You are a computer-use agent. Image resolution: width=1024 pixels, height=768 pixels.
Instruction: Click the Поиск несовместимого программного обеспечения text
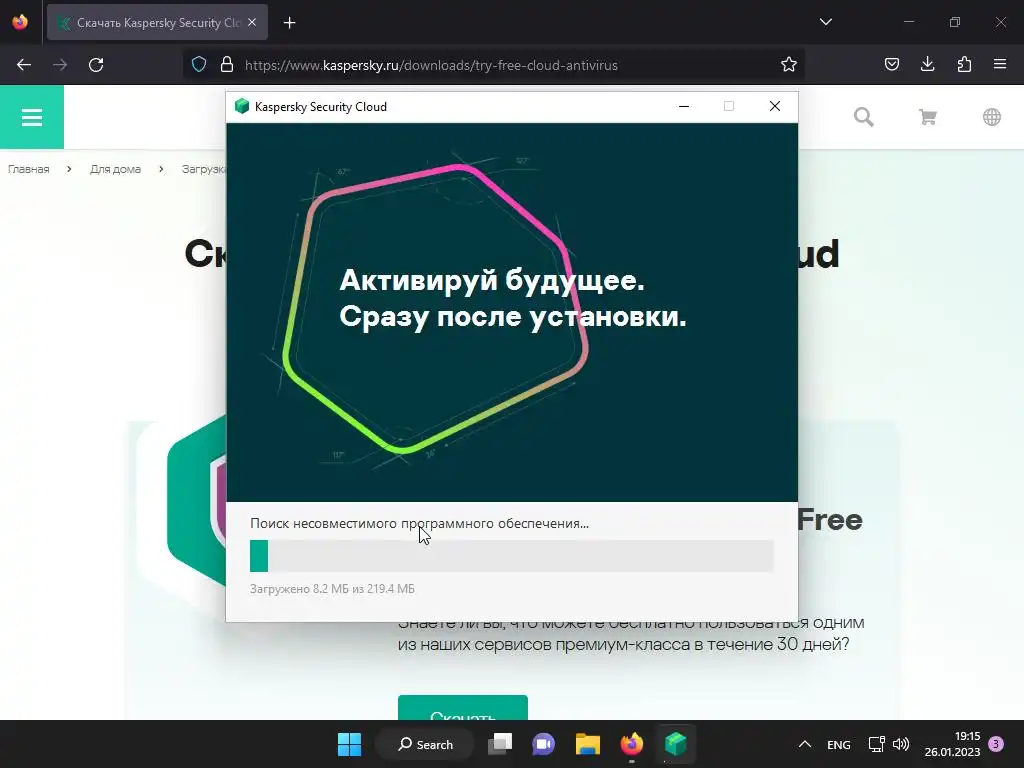(419, 523)
